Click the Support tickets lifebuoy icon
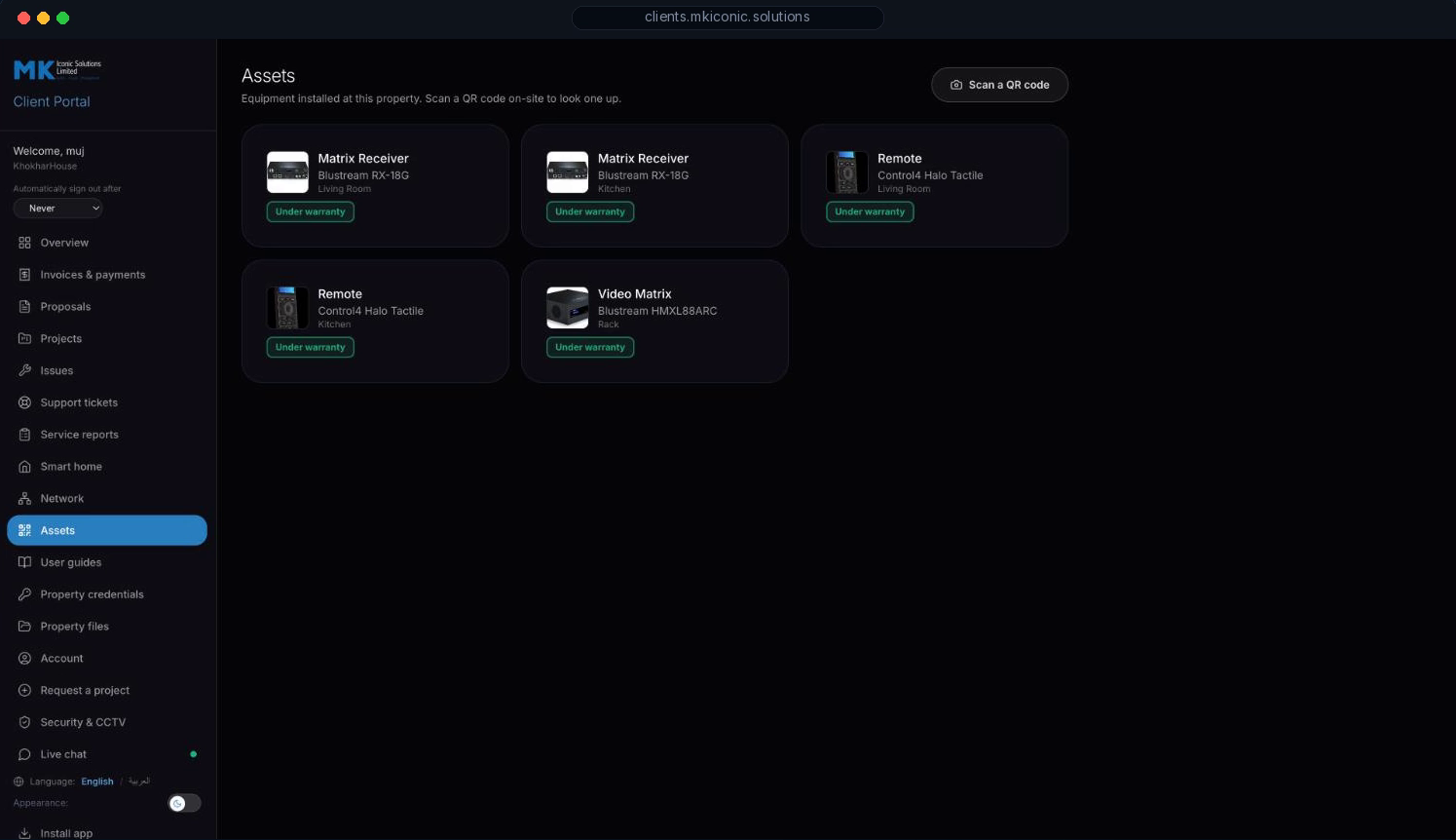 [x=25, y=402]
